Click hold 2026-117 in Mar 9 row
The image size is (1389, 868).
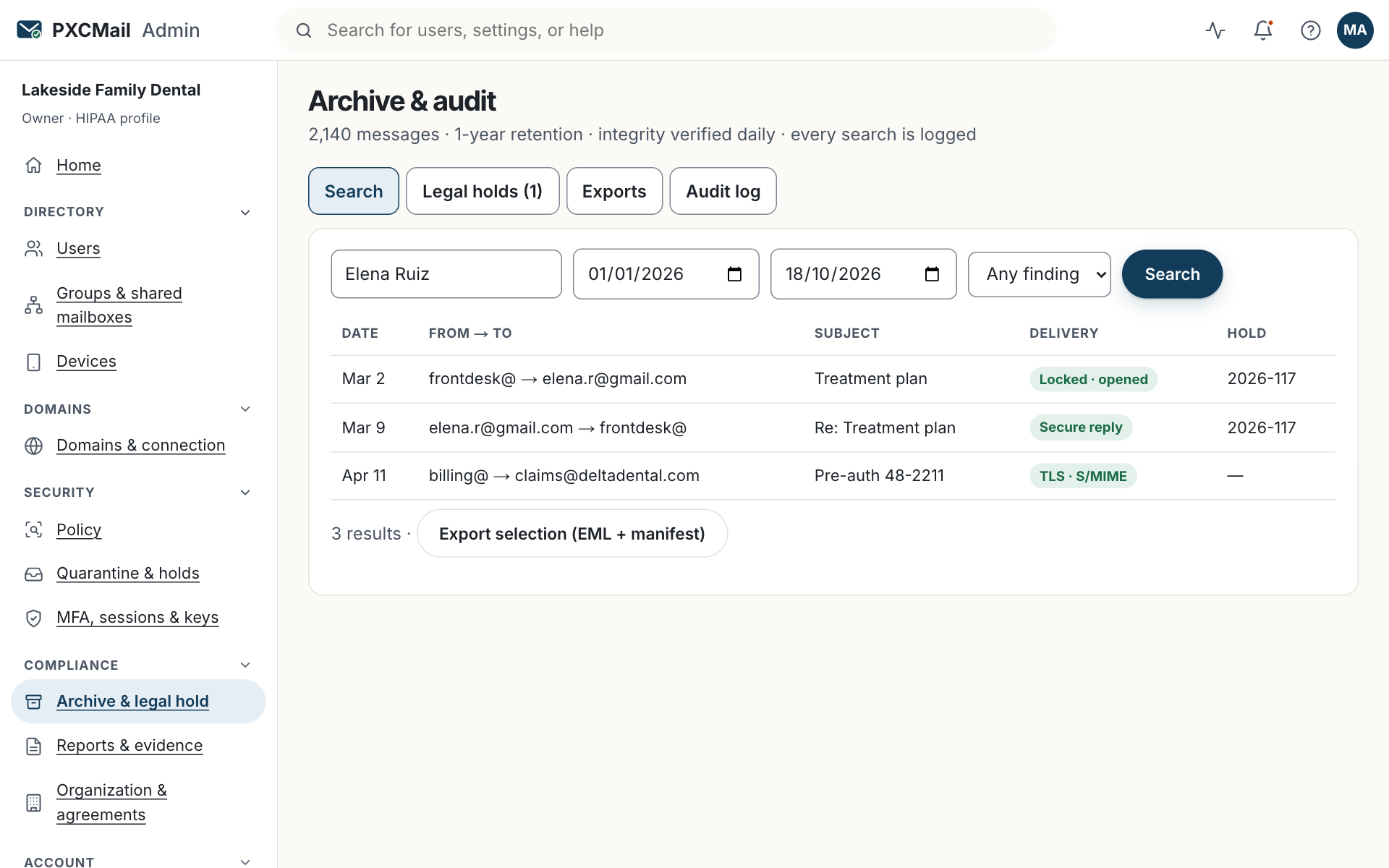tap(1261, 428)
